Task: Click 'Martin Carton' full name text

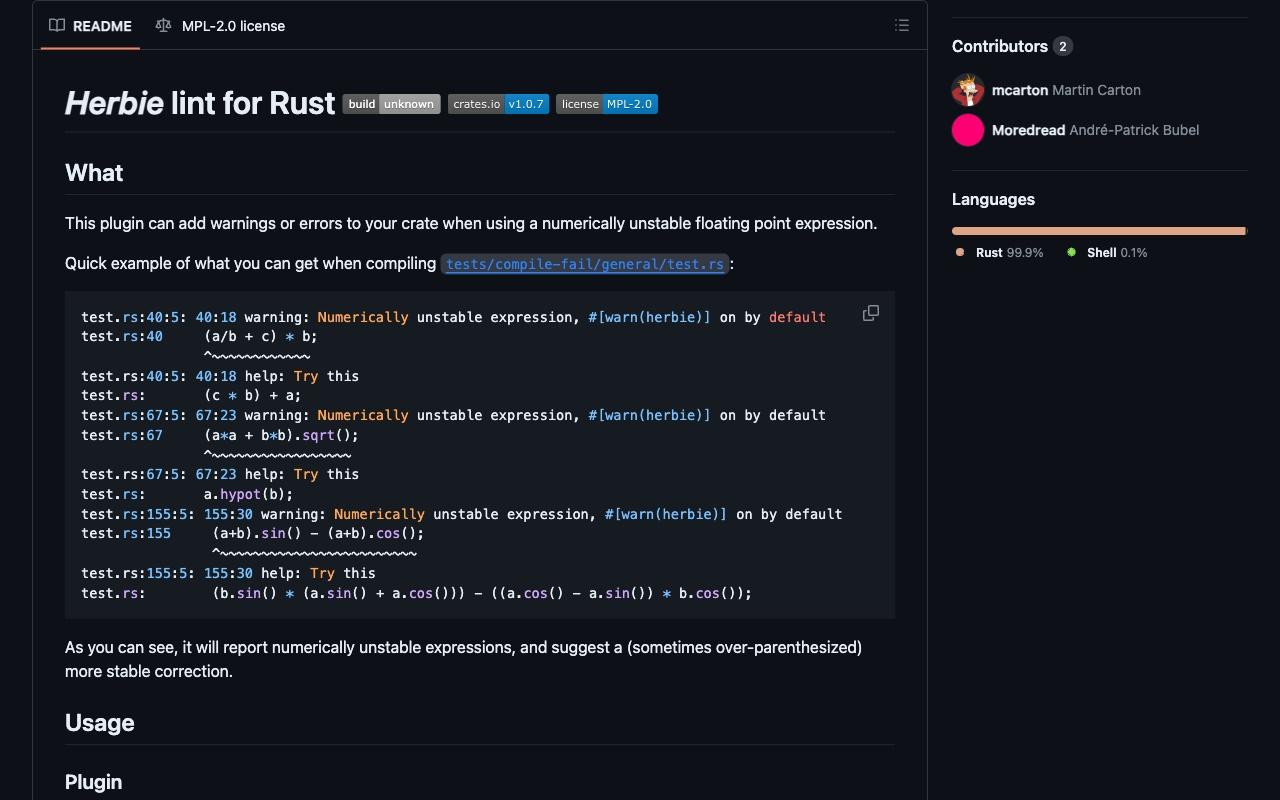Action: coord(1096,90)
